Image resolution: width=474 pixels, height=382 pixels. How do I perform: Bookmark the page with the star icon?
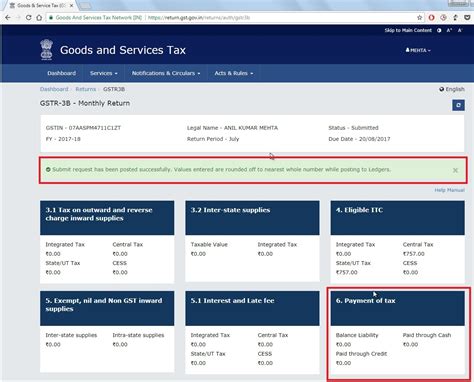pos(420,18)
